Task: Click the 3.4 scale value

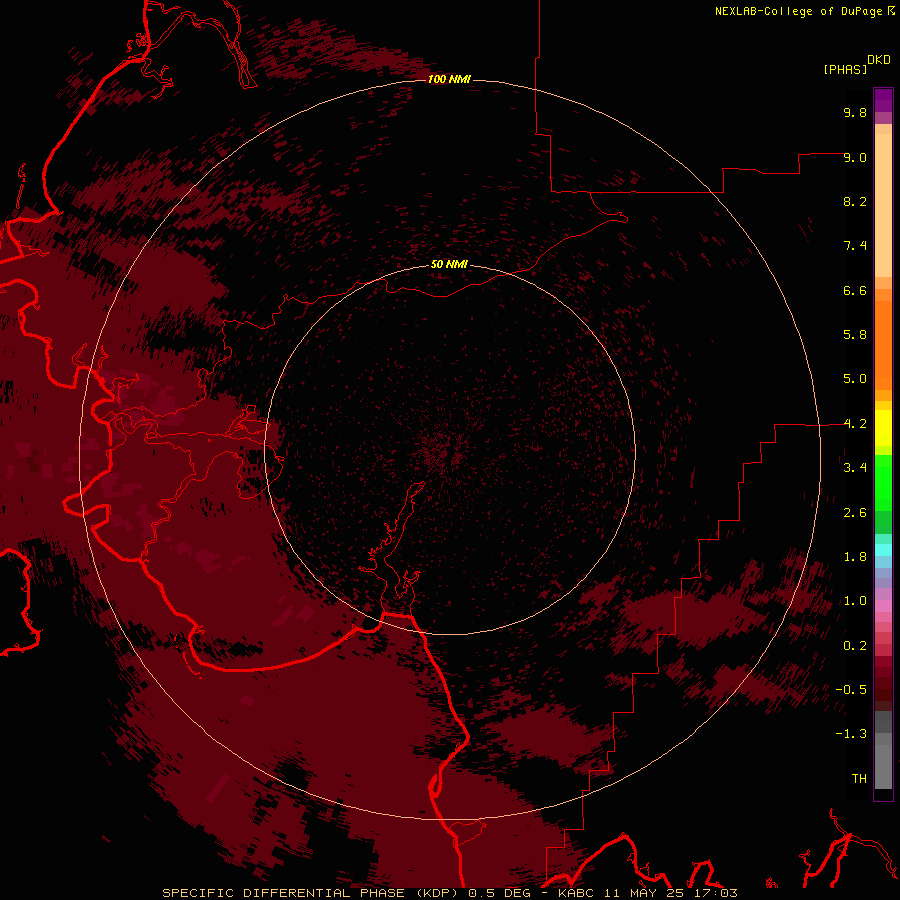Action: click(x=855, y=468)
